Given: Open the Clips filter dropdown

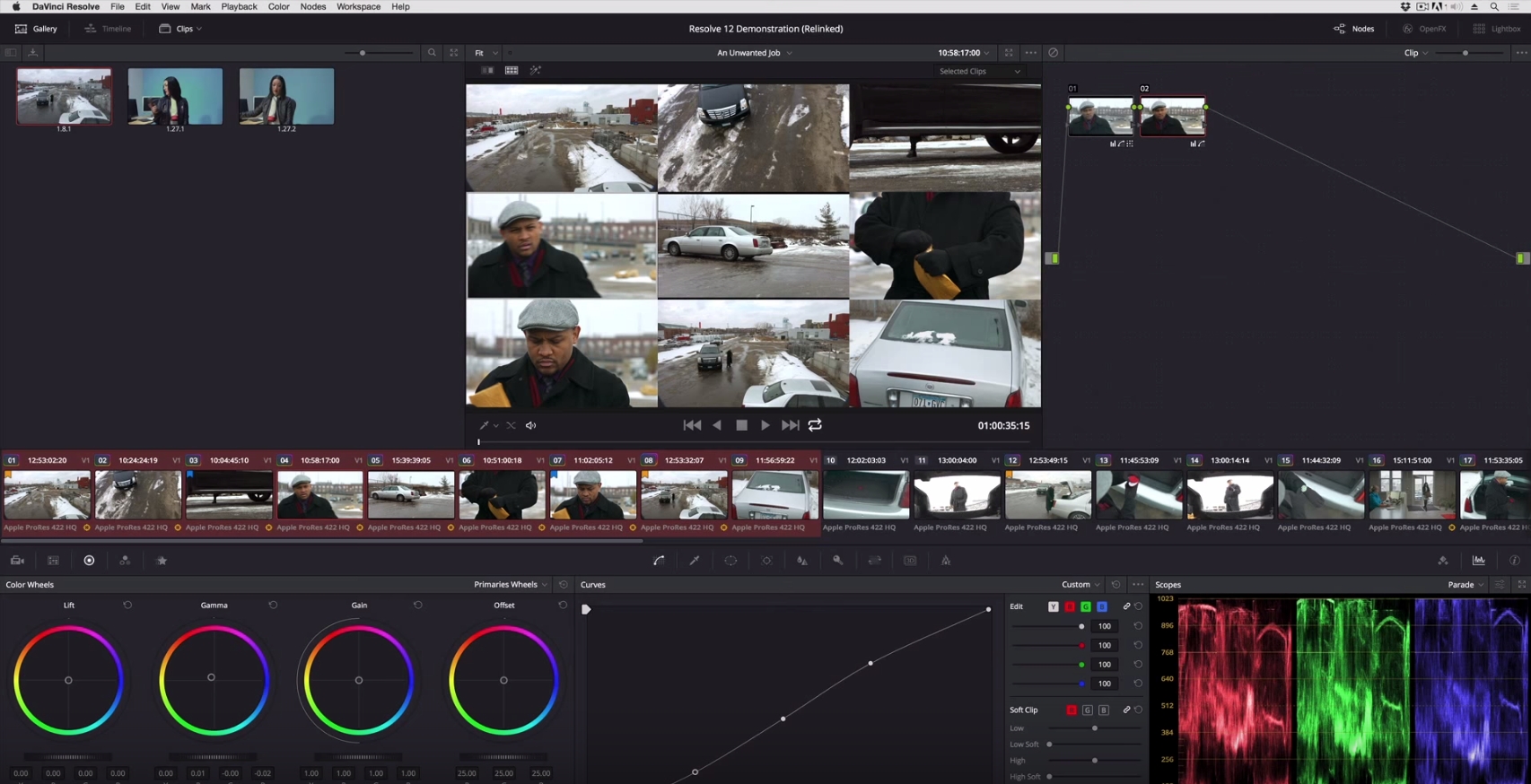Looking at the screenshot, I should point(180,29).
